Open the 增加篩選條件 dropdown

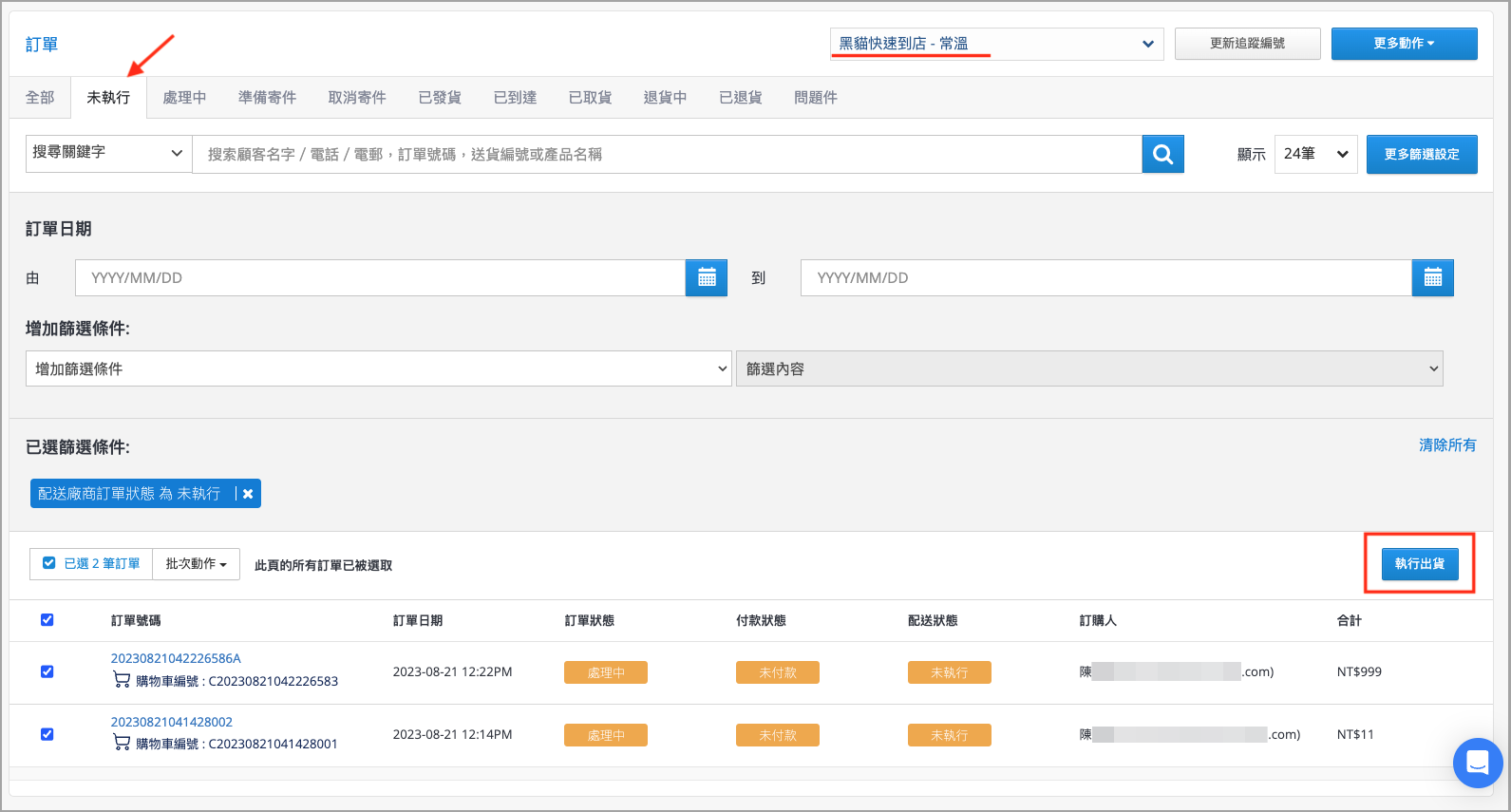coord(378,368)
